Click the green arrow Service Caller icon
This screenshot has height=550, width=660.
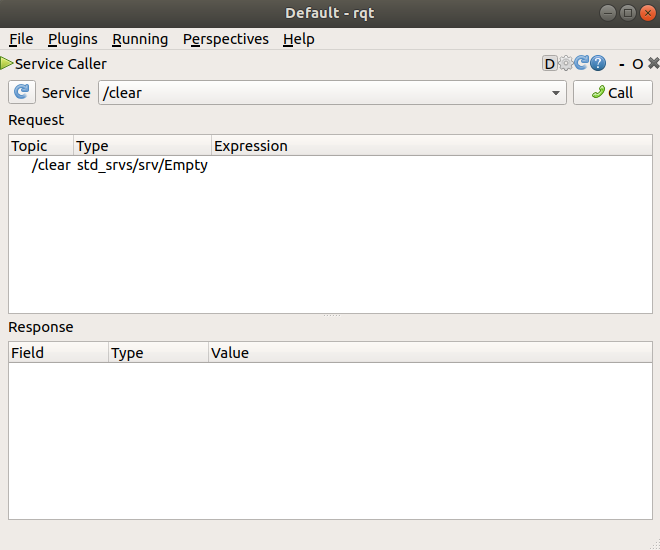click(x=7, y=64)
